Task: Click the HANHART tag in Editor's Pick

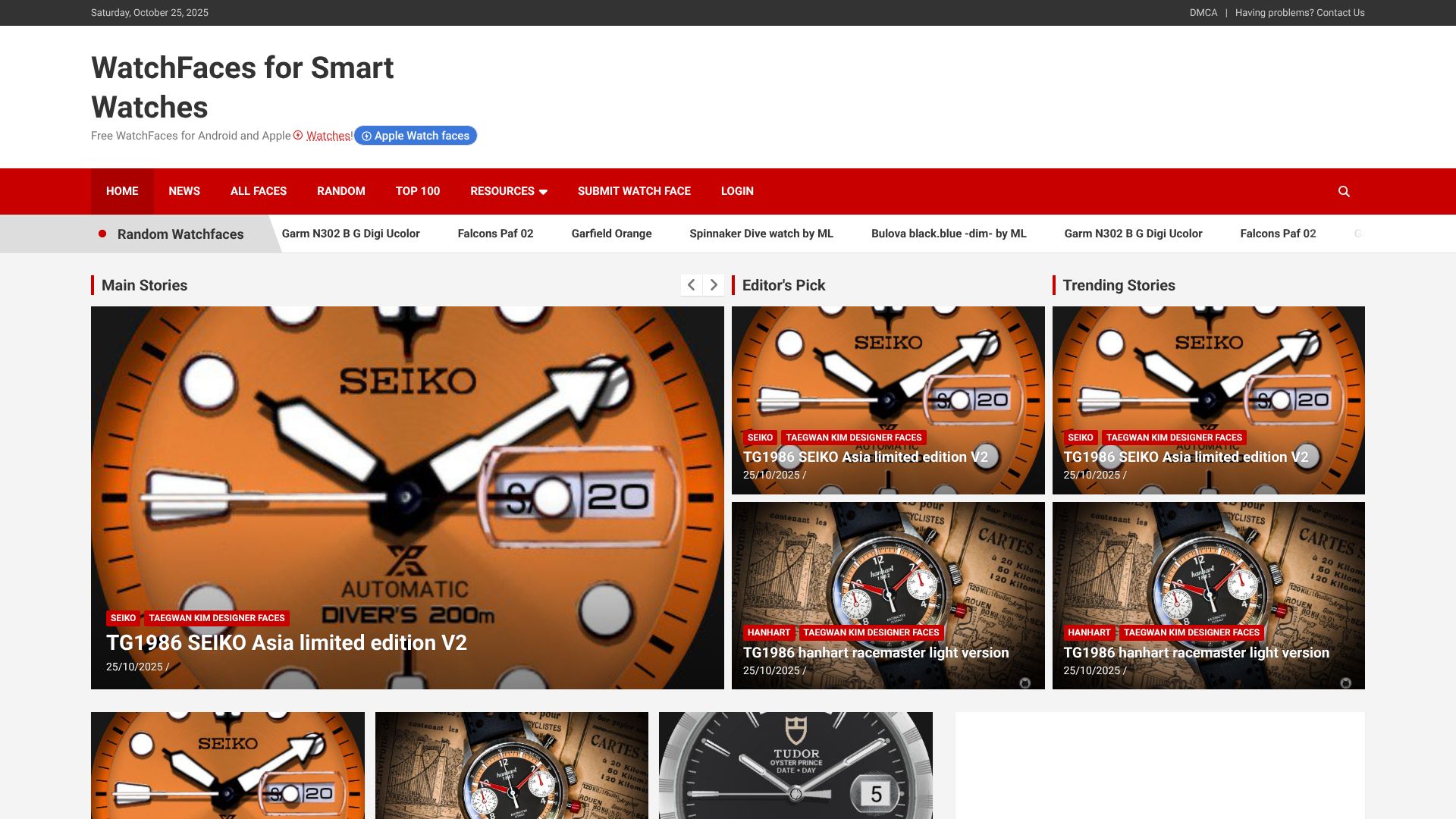Action: (x=769, y=632)
